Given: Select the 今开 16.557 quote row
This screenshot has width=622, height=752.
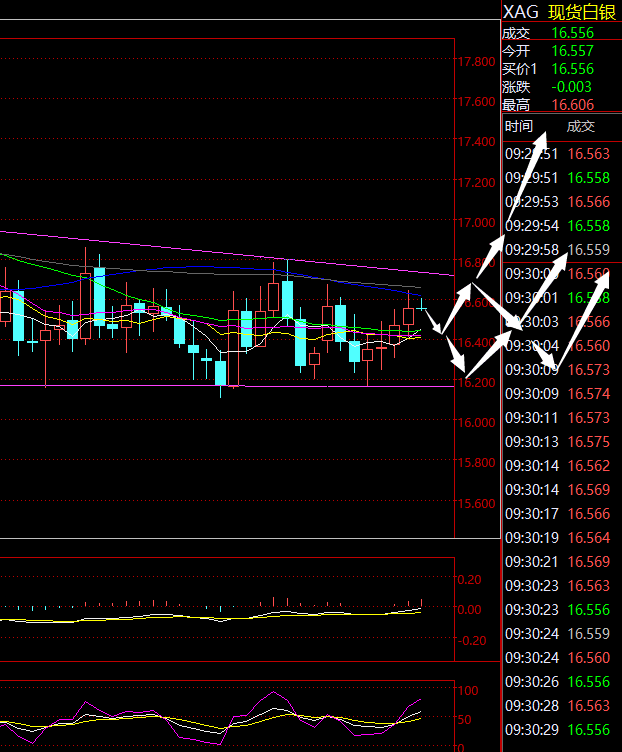Looking at the screenshot, I should (560, 51).
